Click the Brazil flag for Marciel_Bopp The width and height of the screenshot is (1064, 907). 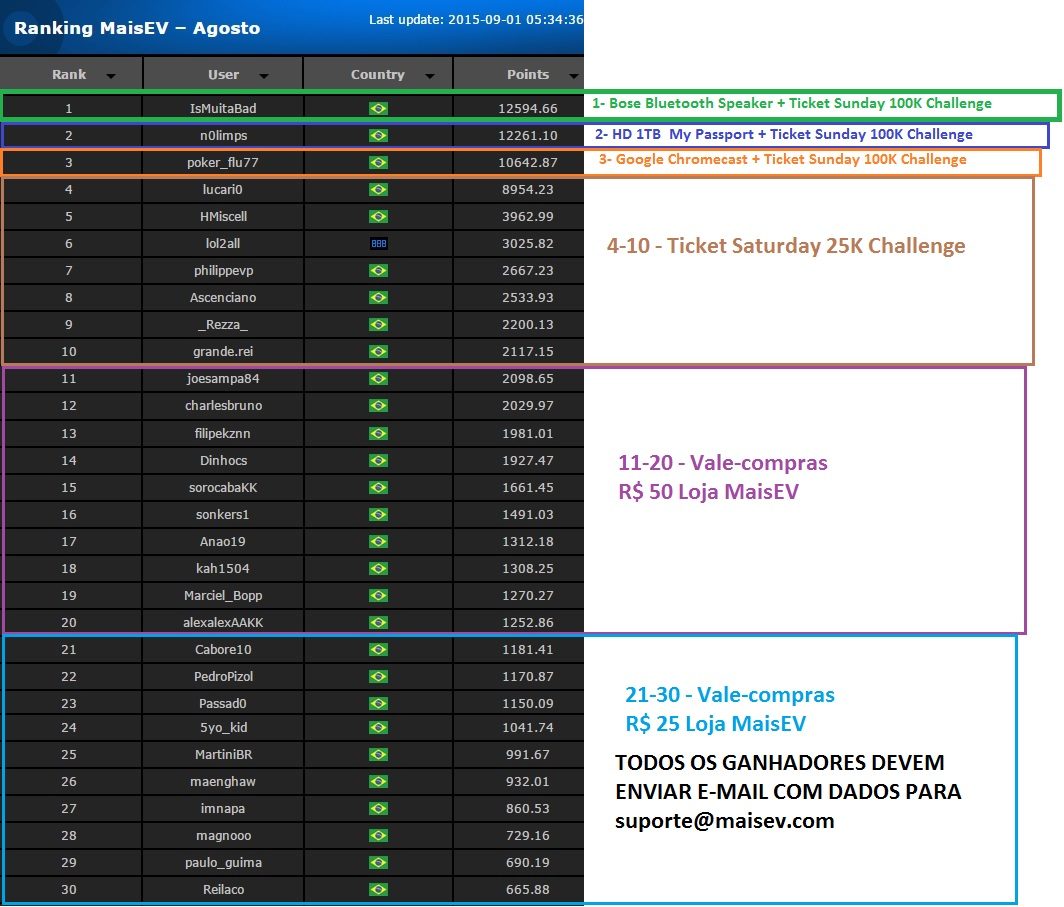pyautogui.click(x=378, y=596)
